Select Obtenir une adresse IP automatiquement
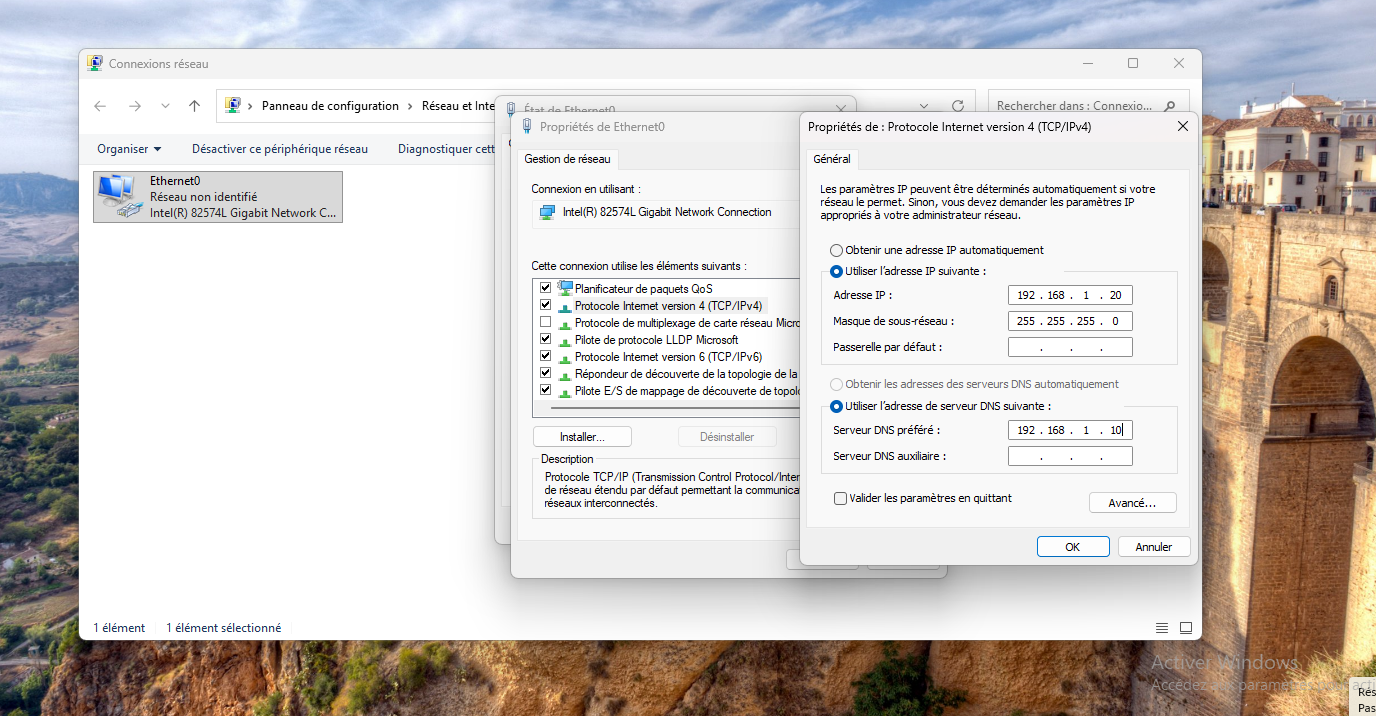Viewport: 1376px width, 716px height. point(836,250)
